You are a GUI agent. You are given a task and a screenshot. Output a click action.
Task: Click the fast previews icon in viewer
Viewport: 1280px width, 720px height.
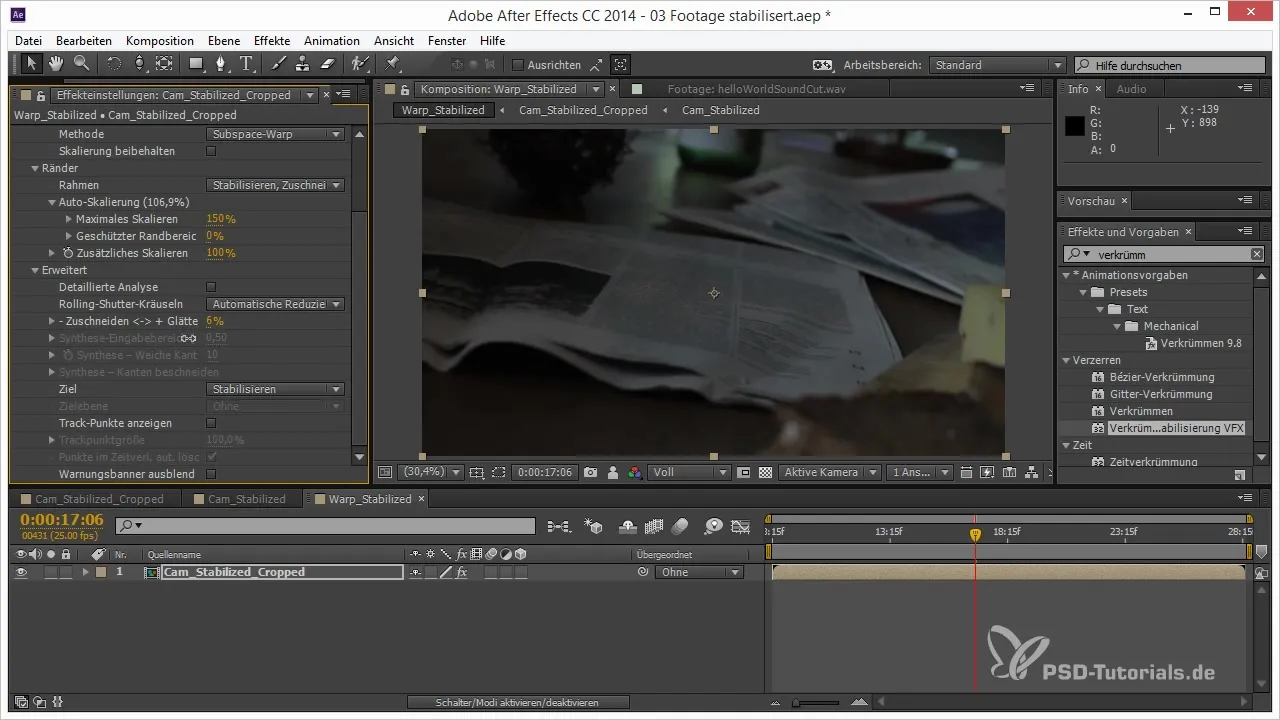coord(987,472)
